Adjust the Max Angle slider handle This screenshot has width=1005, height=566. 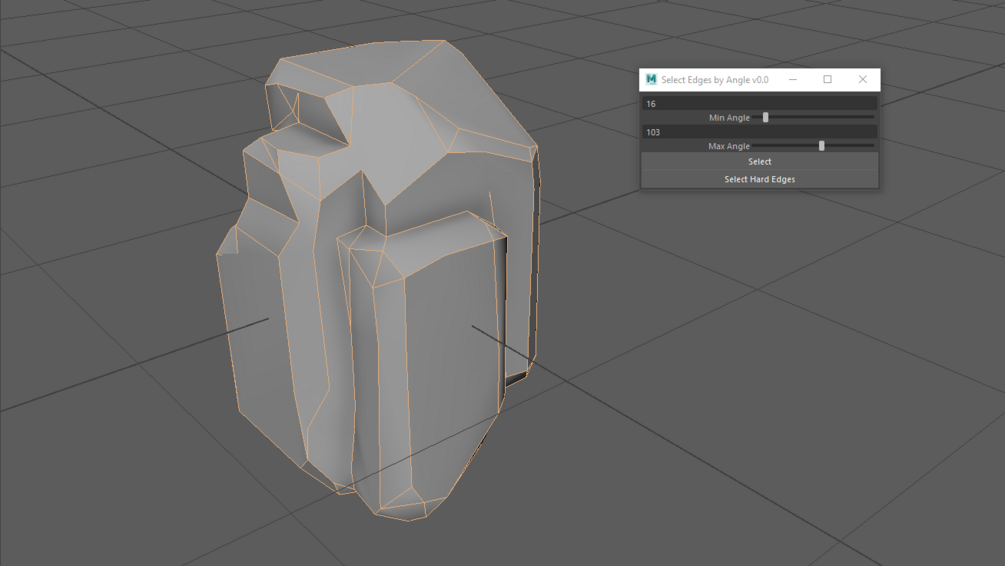click(822, 146)
